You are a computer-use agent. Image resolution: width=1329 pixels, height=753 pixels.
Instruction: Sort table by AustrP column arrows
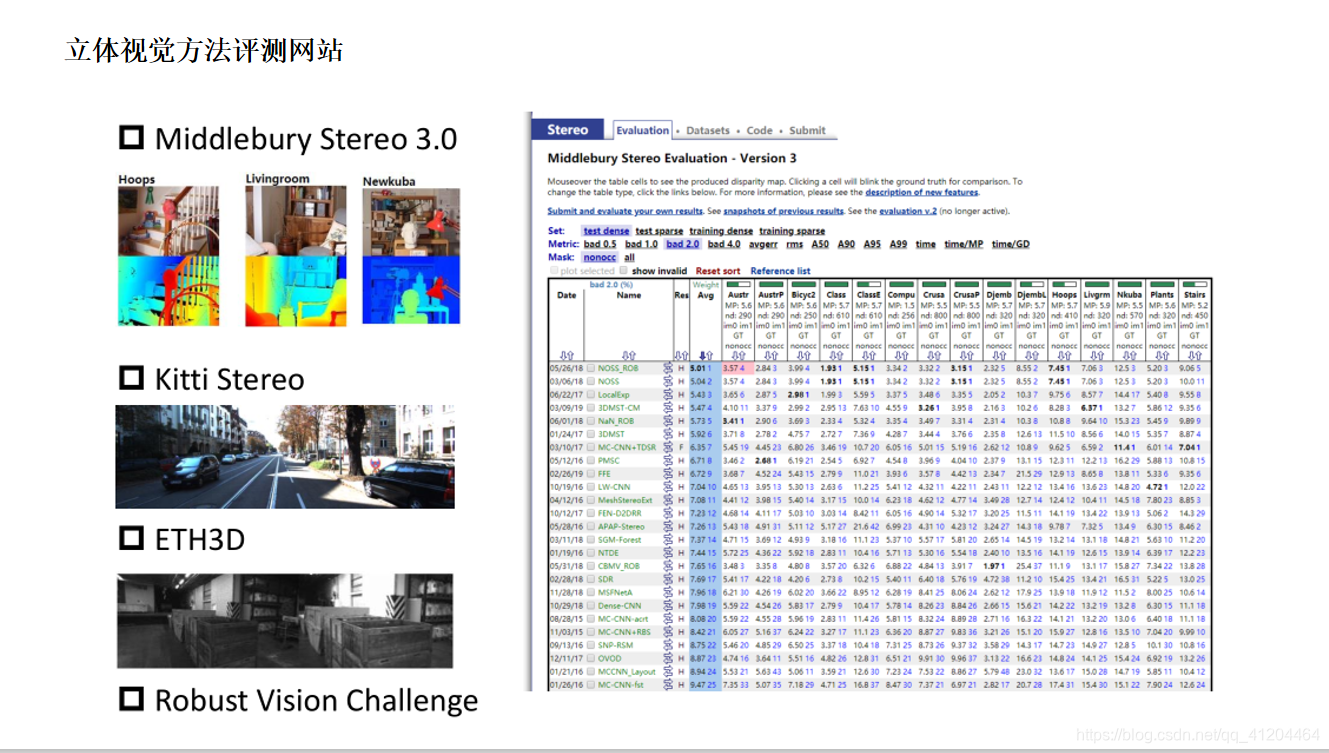click(x=771, y=355)
